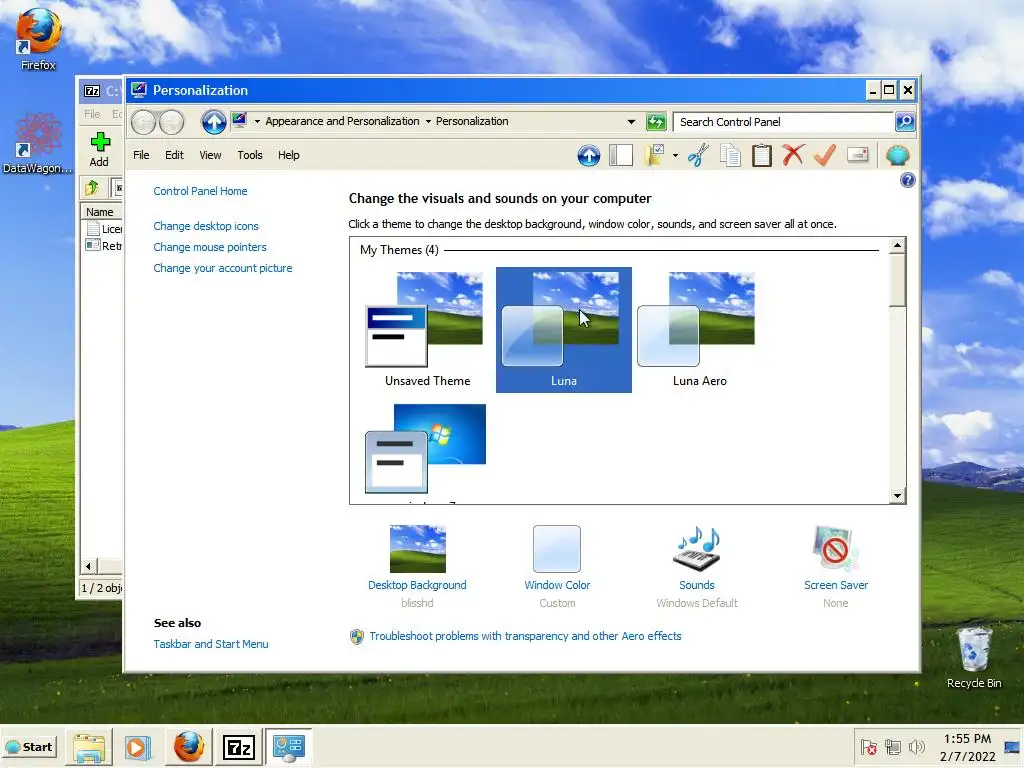Click the Start button

coord(30,747)
